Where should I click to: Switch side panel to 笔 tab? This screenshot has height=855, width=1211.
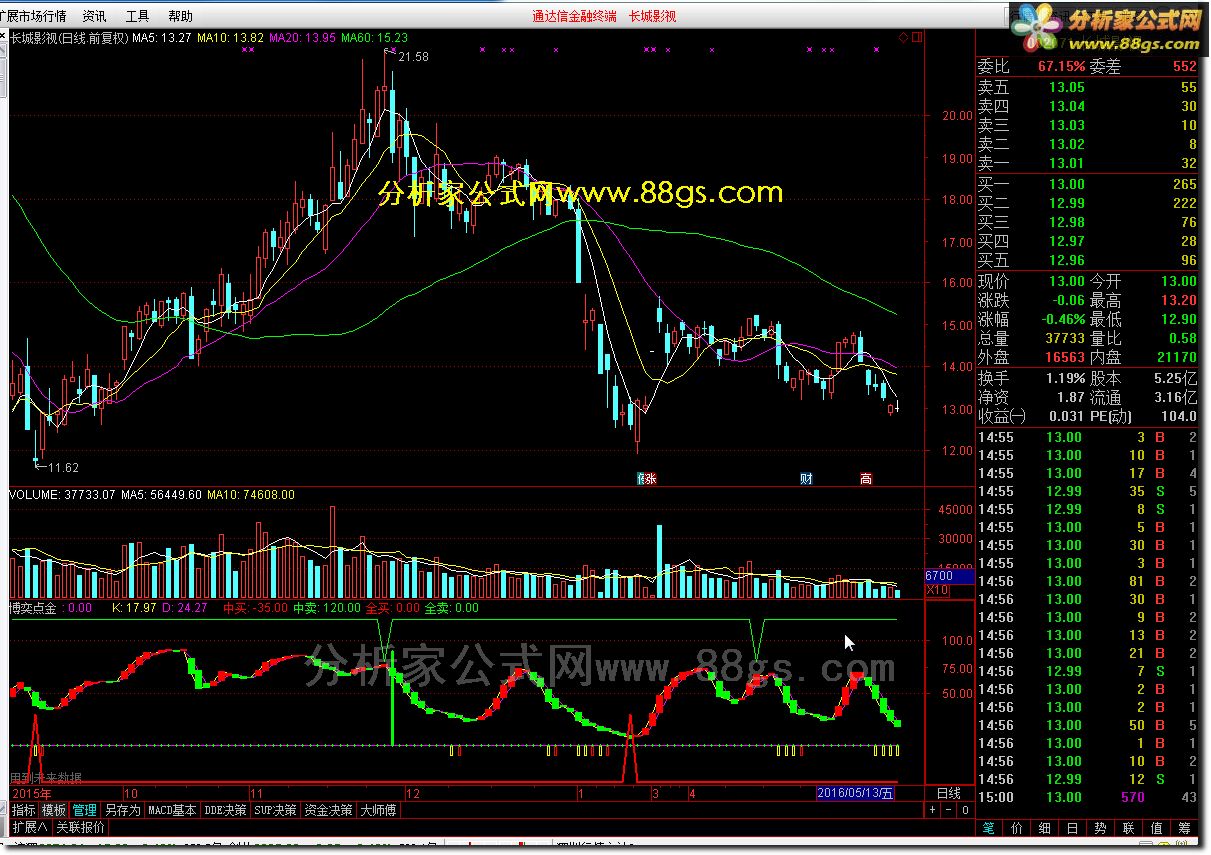tap(988, 828)
